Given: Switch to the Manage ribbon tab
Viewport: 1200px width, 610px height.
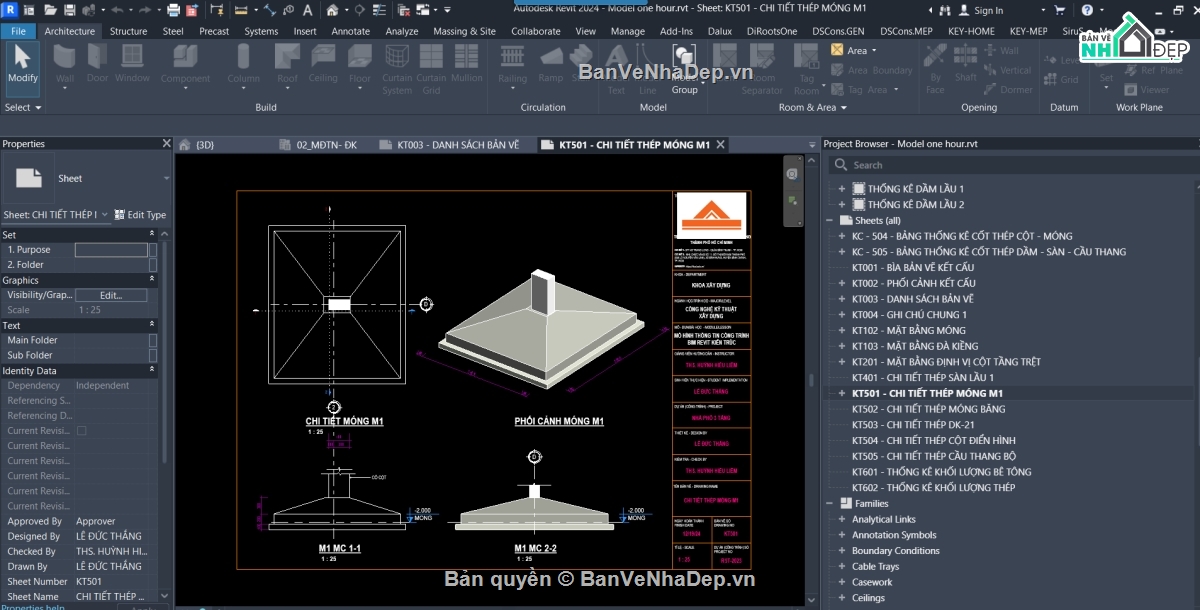Looking at the screenshot, I should 627,31.
